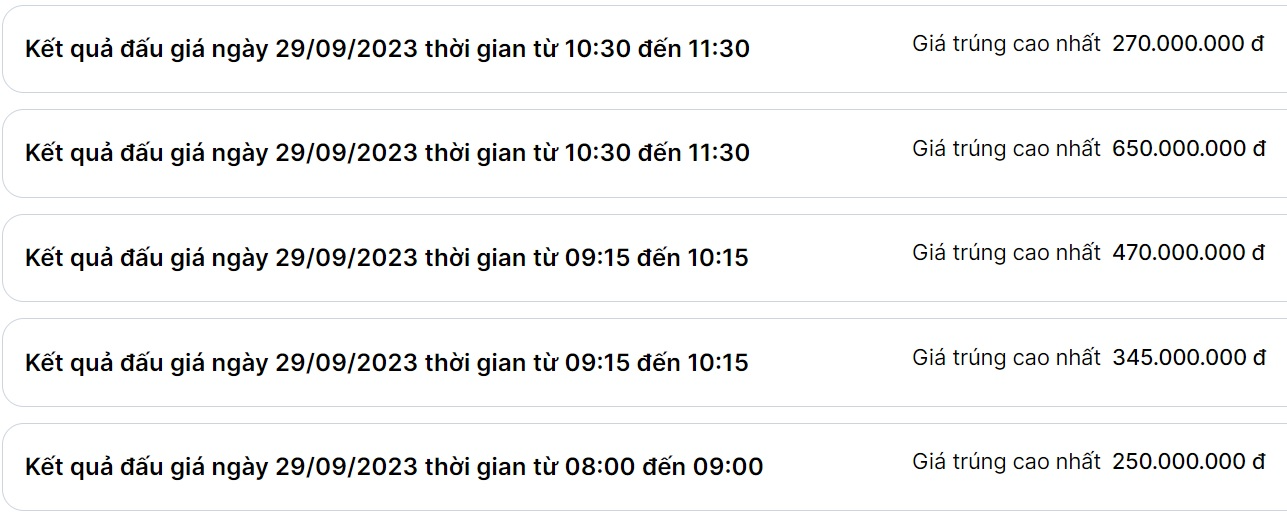The width and height of the screenshot is (1287, 516).
Task: Click "Giá trúng cao nhất" beside 470.000.000 đ
Action: tap(1006, 253)
